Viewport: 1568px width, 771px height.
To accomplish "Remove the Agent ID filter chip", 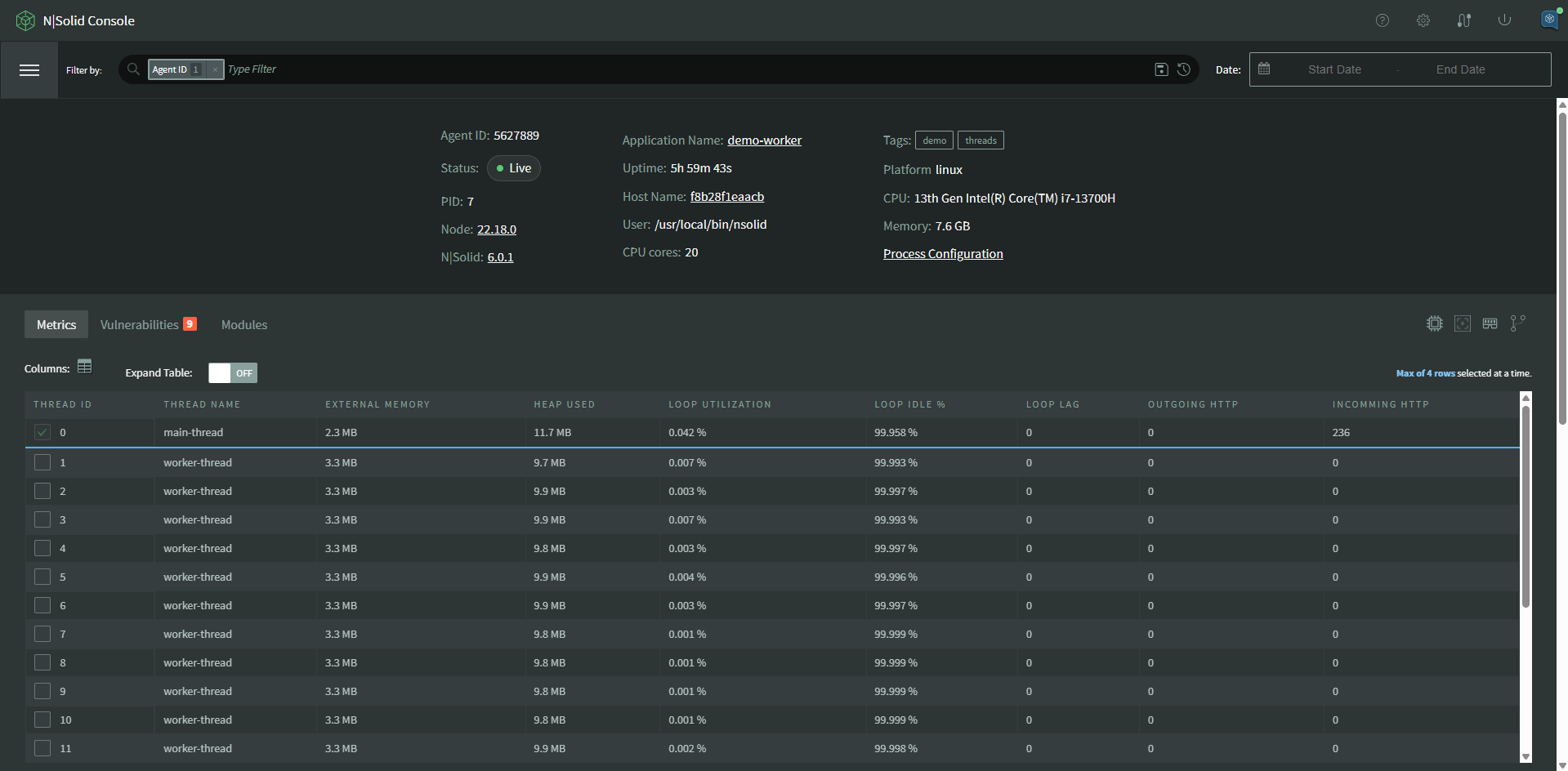I will pyautogui.click(x=215, y=69).
